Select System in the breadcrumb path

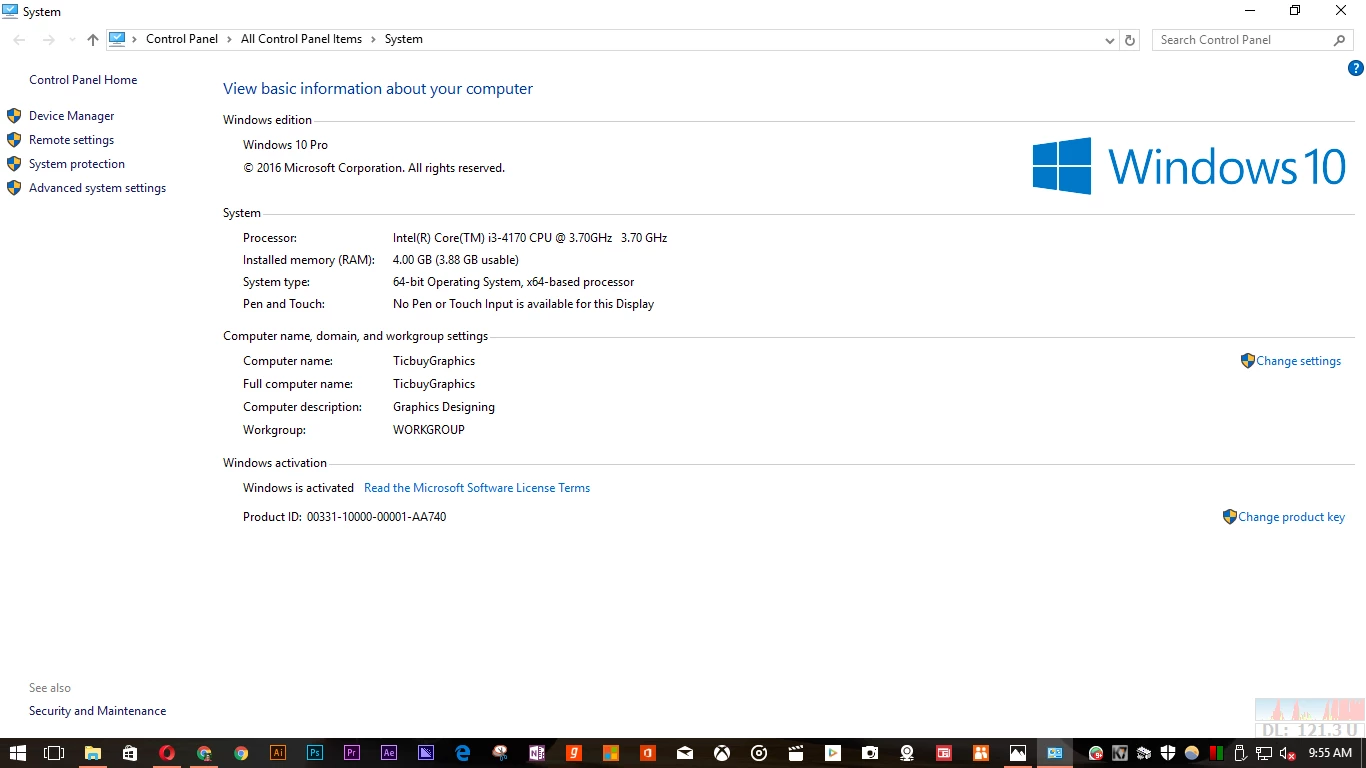pos(404,39)
